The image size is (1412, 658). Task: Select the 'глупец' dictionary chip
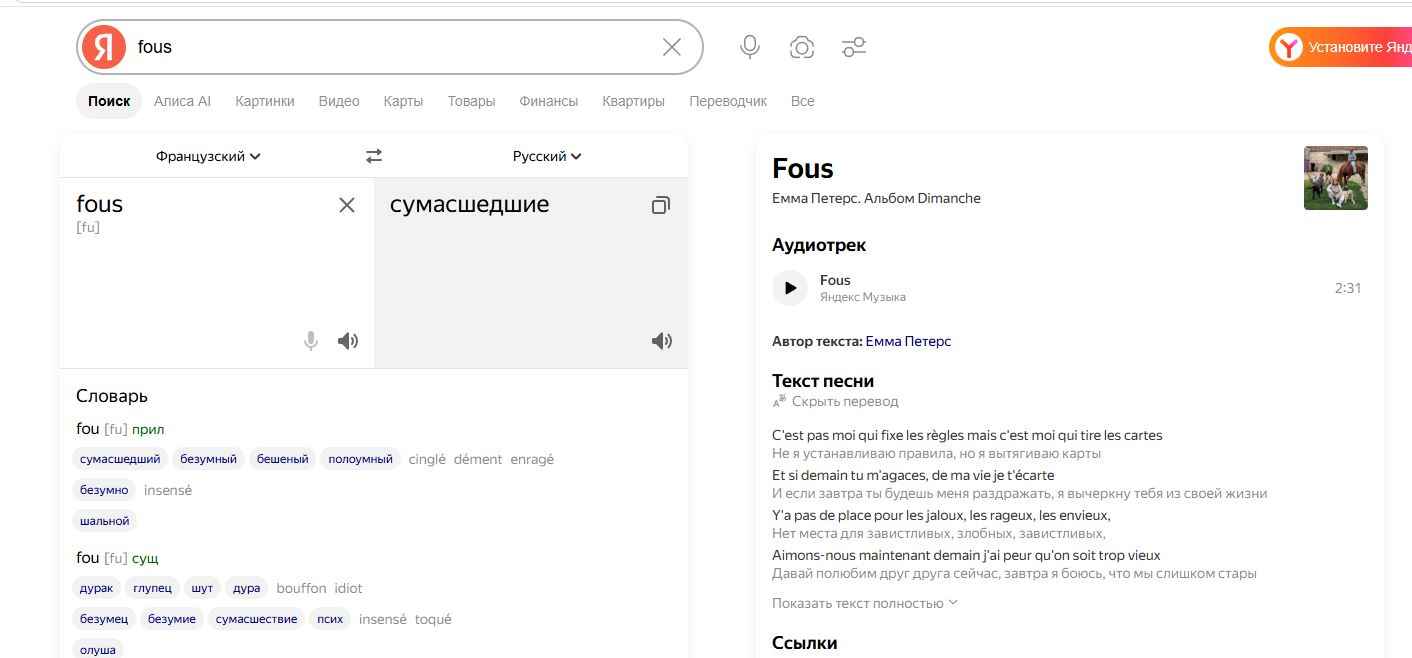coord(153,588)
